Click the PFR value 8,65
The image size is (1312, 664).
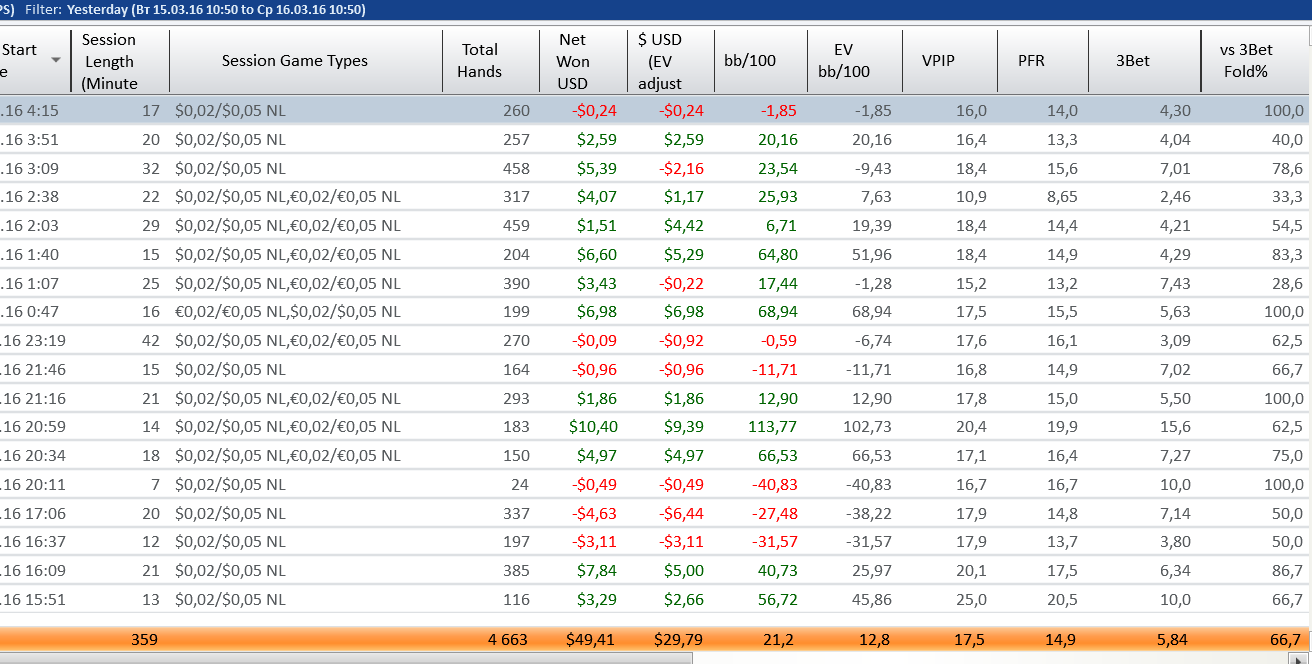(1061, 197)
